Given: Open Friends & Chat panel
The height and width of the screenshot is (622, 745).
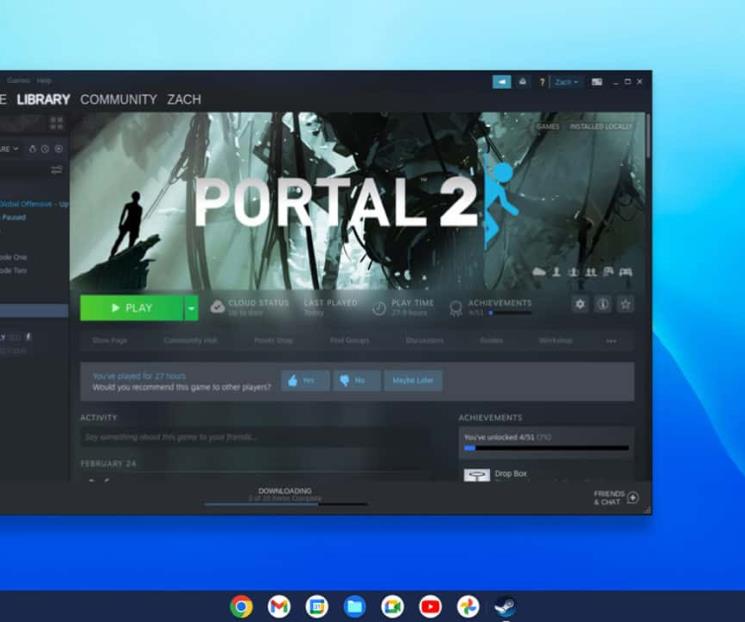Looking at the screenshot, I should [609, 498].
